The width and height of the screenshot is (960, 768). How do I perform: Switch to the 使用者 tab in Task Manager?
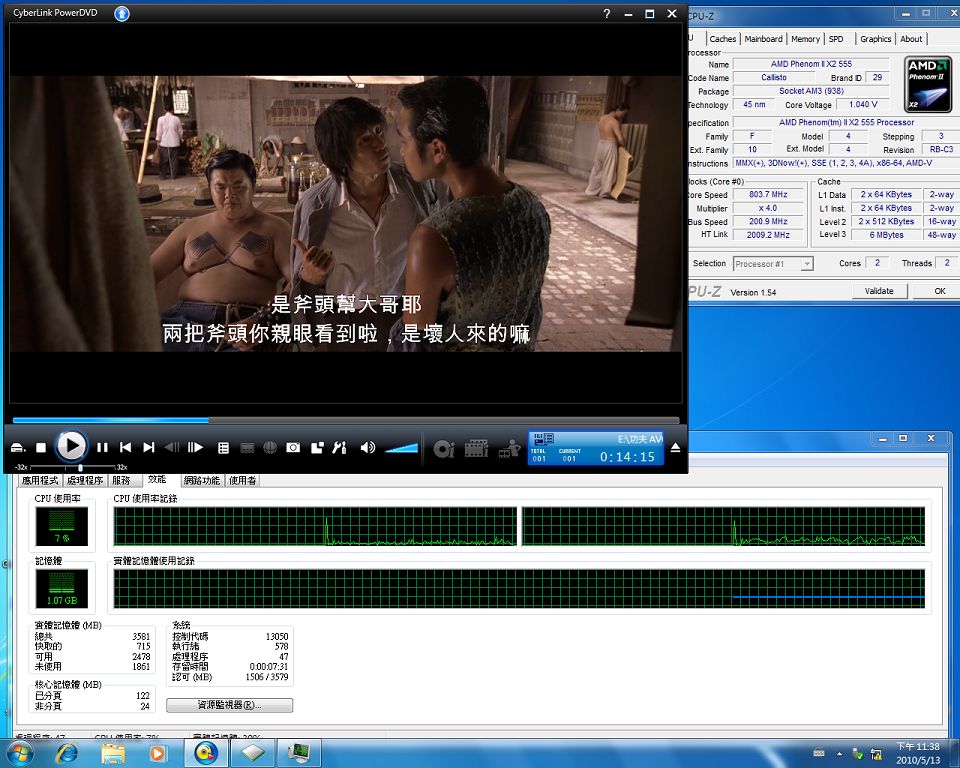pos(242,480)
